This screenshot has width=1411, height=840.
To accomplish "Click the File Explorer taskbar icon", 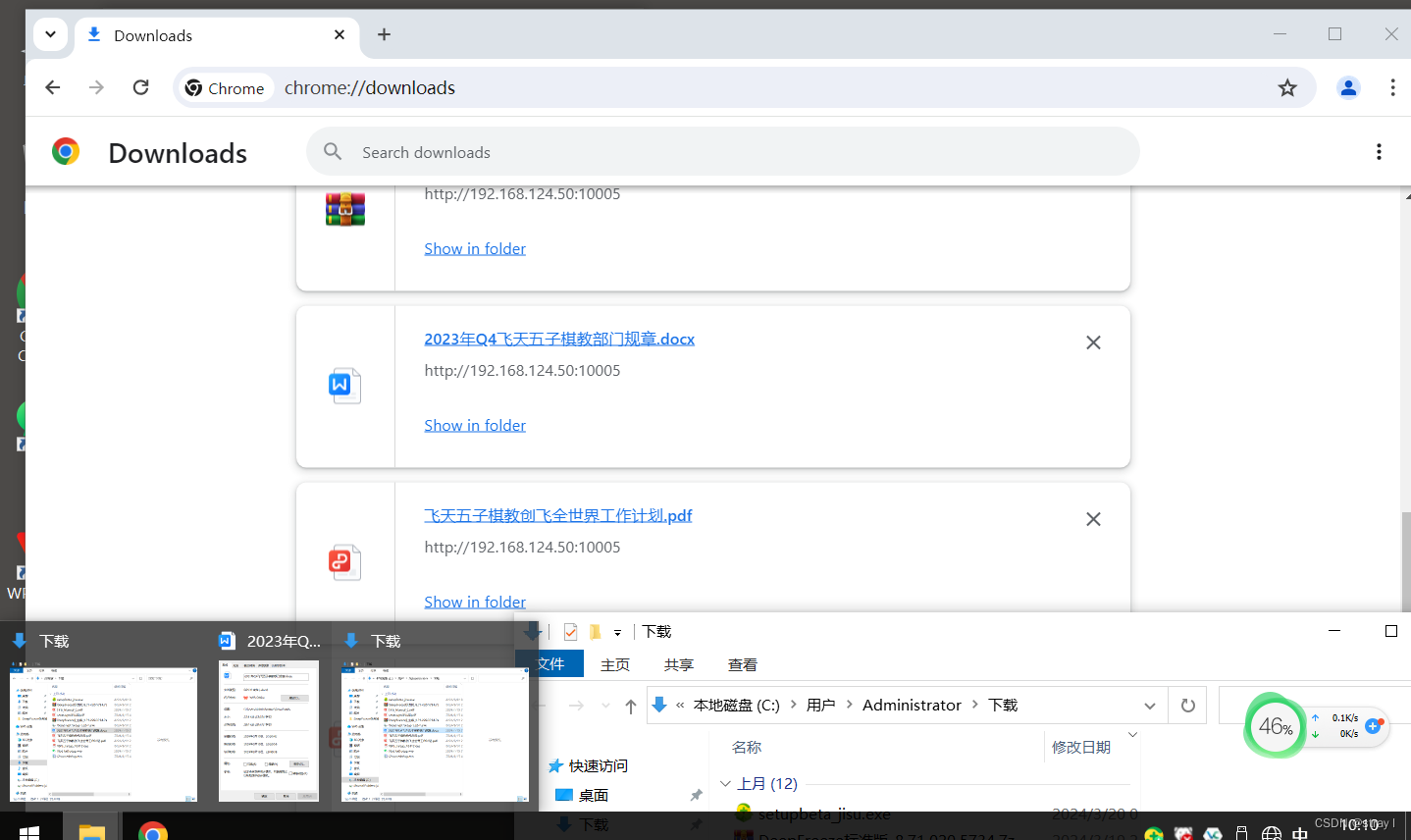I will pos(91,832).
